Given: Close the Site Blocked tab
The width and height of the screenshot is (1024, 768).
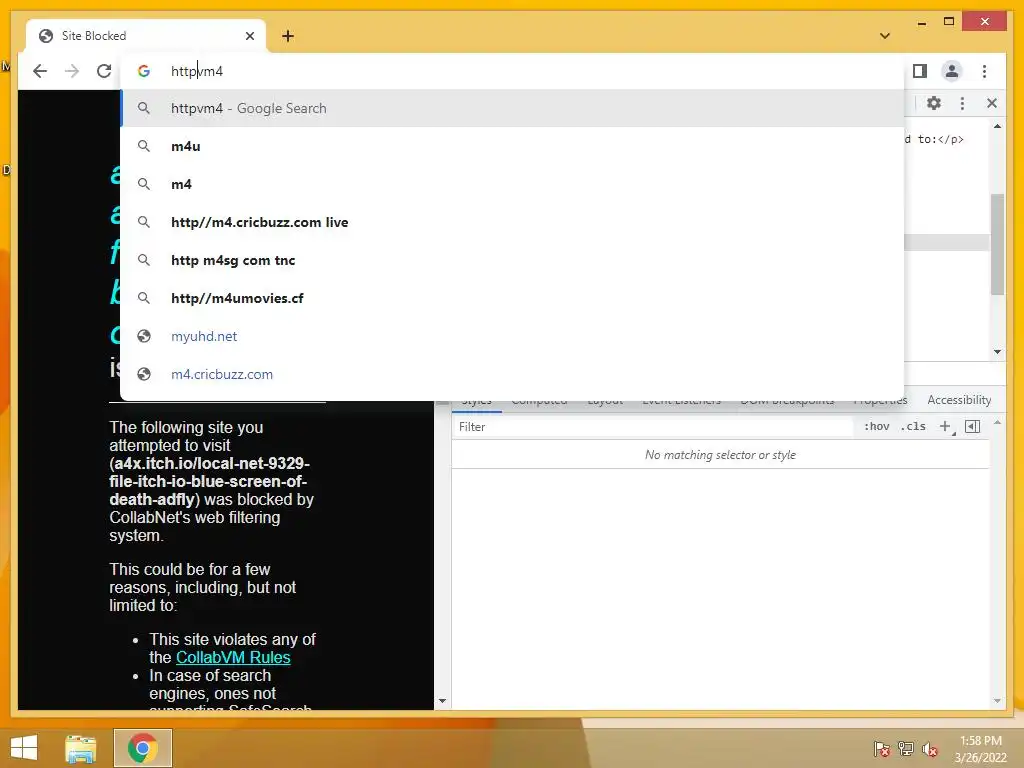Looking at the screenshot, I should pyautogui.click(x=249, y=36).
